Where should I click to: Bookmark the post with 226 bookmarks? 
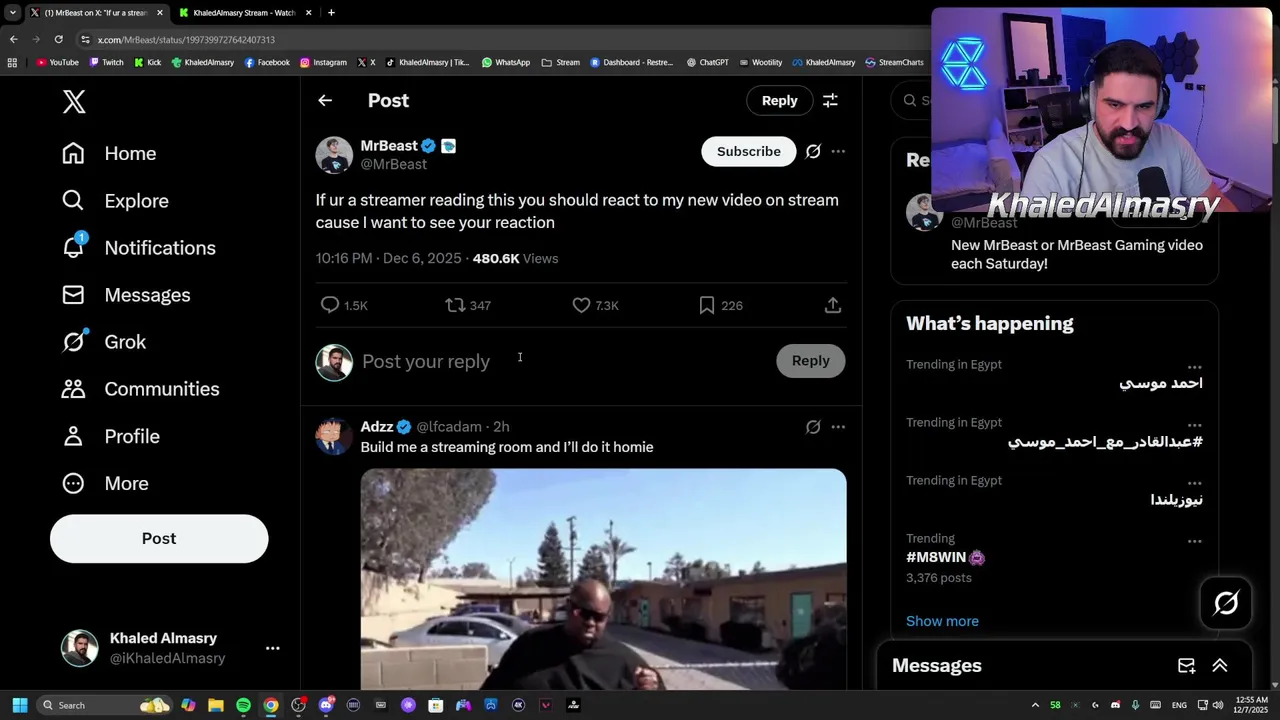[707, 305]
